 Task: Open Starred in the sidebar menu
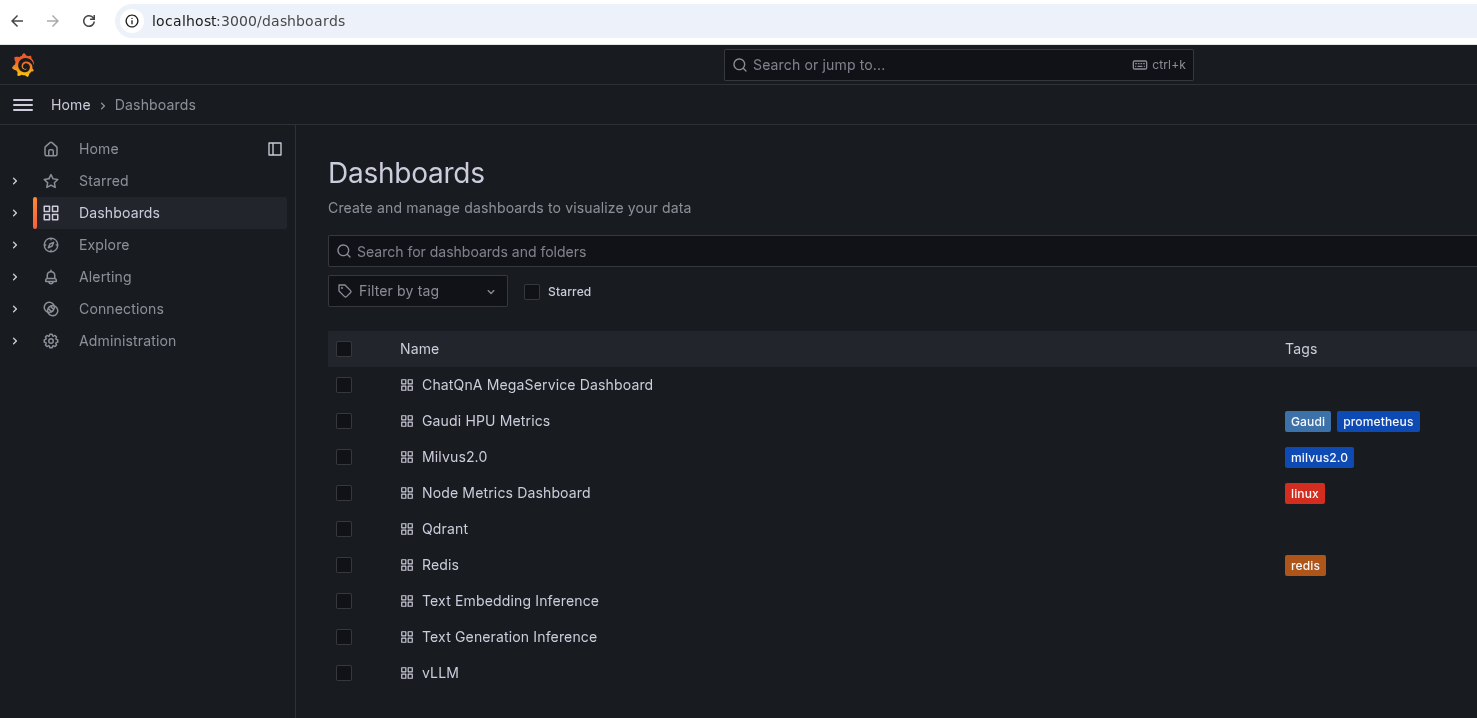pos(104,181)
